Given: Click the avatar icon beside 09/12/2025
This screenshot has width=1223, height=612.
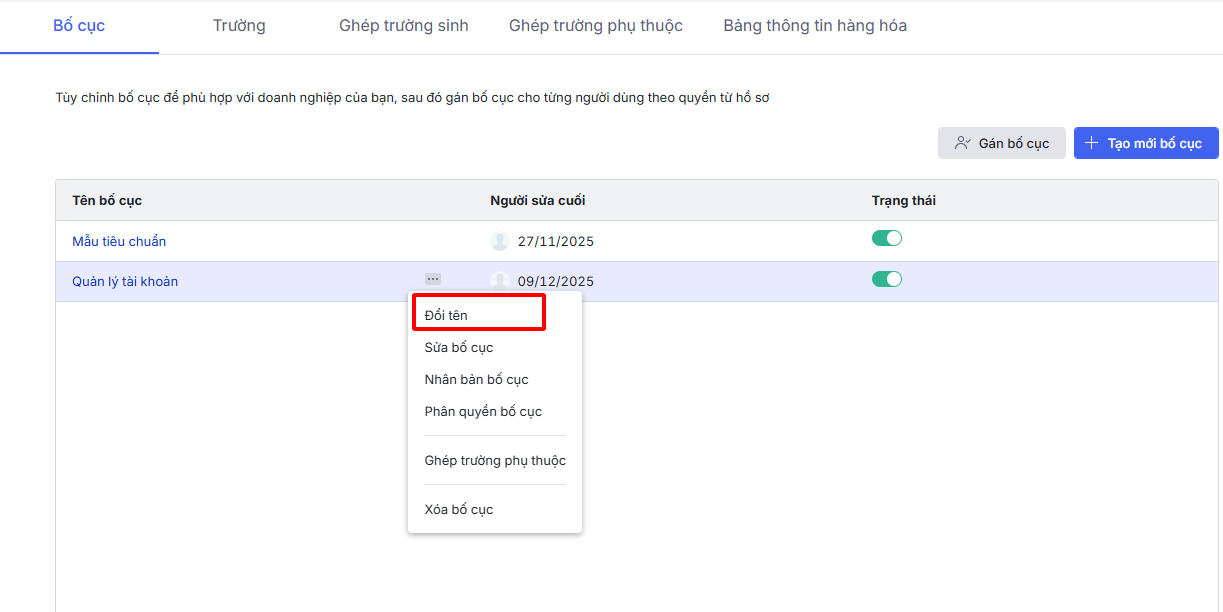Looking at the screenshot, I should pyautogui.click(x=500, y=281).
